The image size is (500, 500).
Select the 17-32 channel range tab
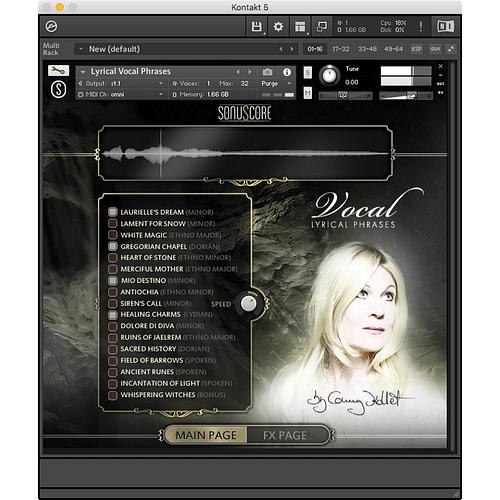pyautogui.click(x=341, y=49)
